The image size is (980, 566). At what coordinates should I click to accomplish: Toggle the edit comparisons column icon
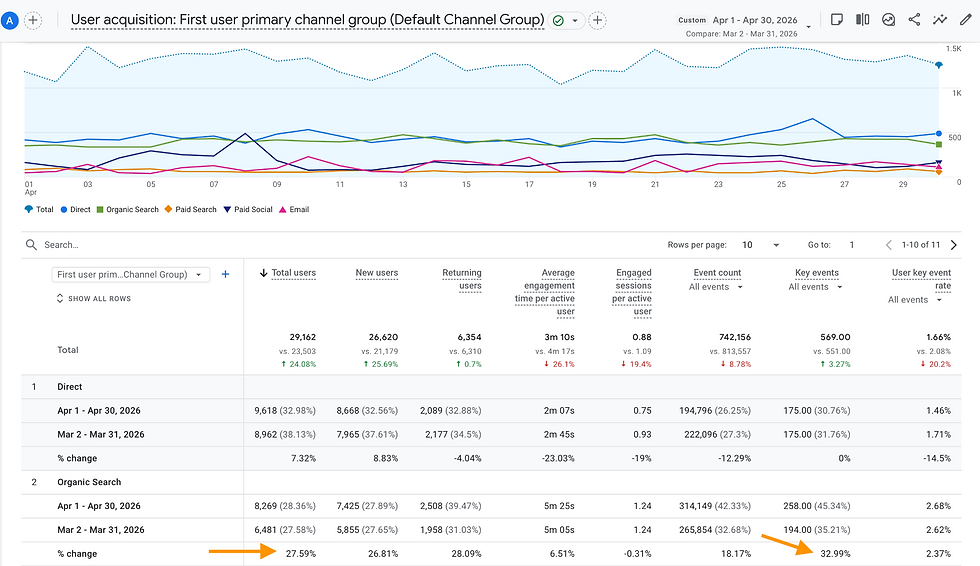click(x=862, y=20)
